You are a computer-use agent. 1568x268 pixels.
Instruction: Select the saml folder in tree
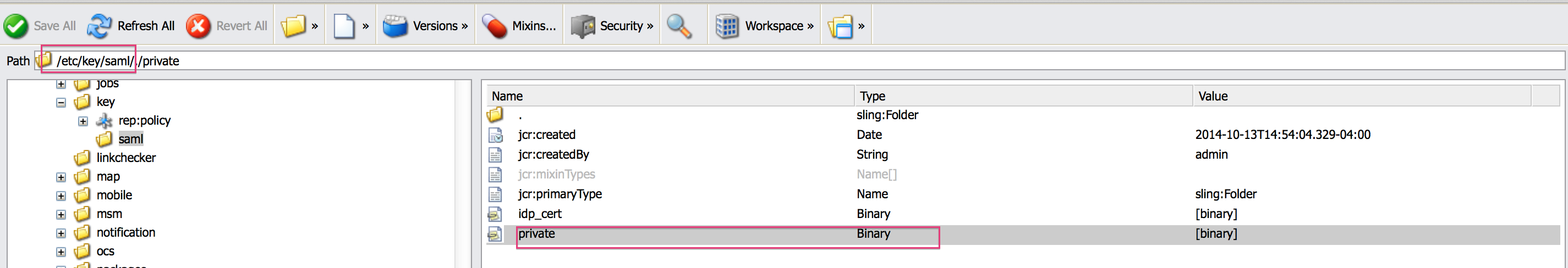coord(130,139)
